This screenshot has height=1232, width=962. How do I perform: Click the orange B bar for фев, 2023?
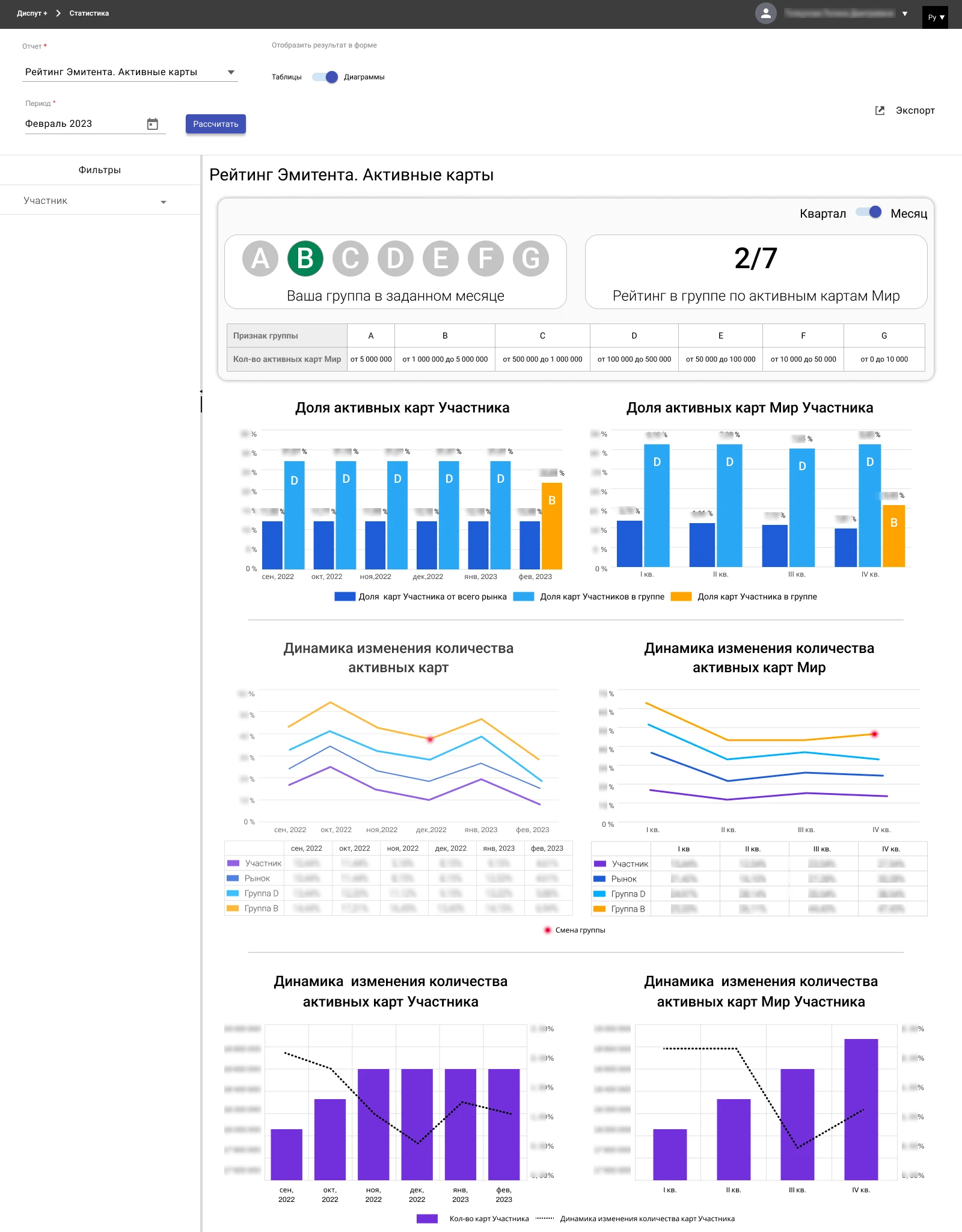pyautogui.click(x=551, y=526)
